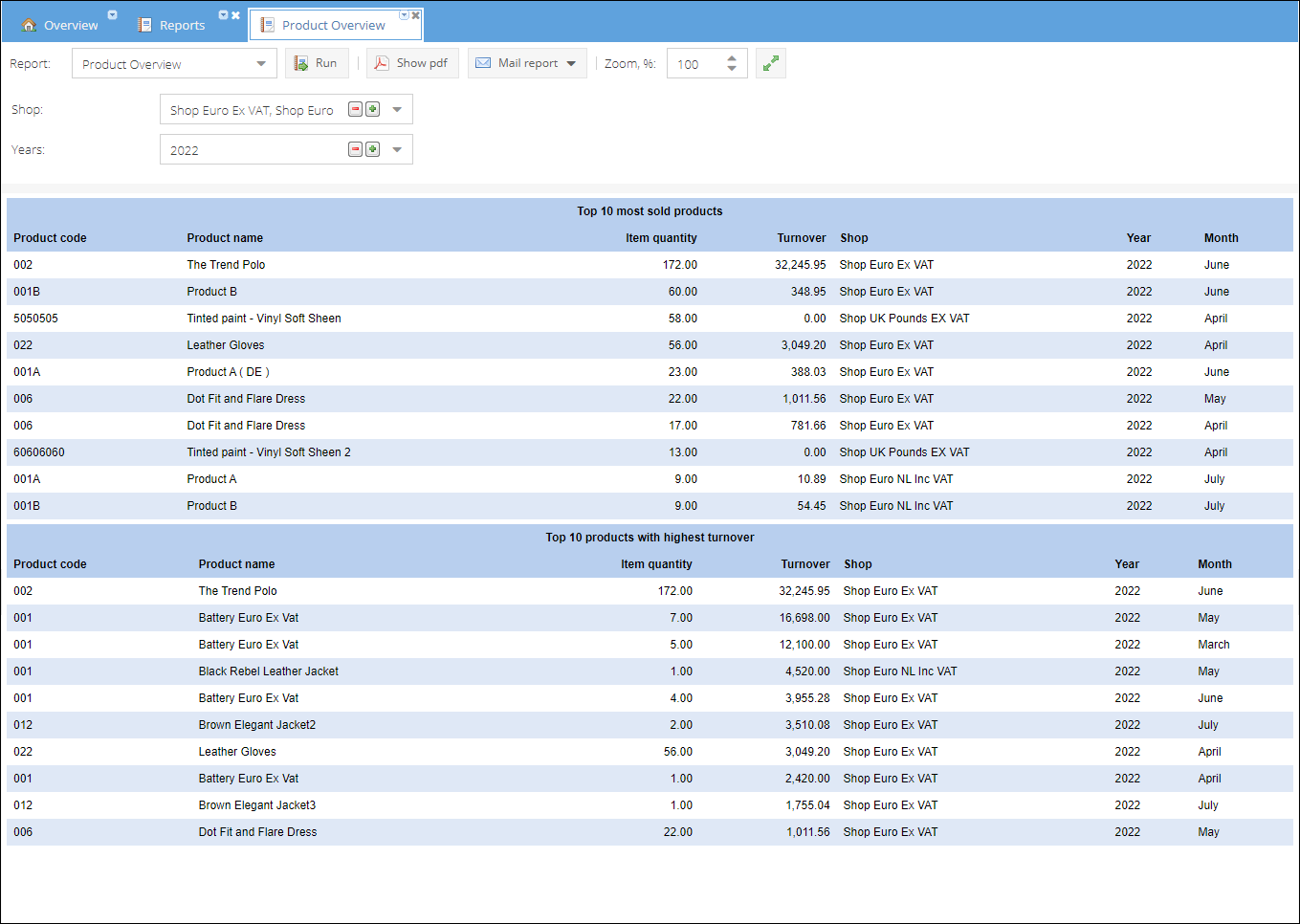Click 'Brown Elegant Jacket3' product name
The image size is (1300, 924).
257,805
